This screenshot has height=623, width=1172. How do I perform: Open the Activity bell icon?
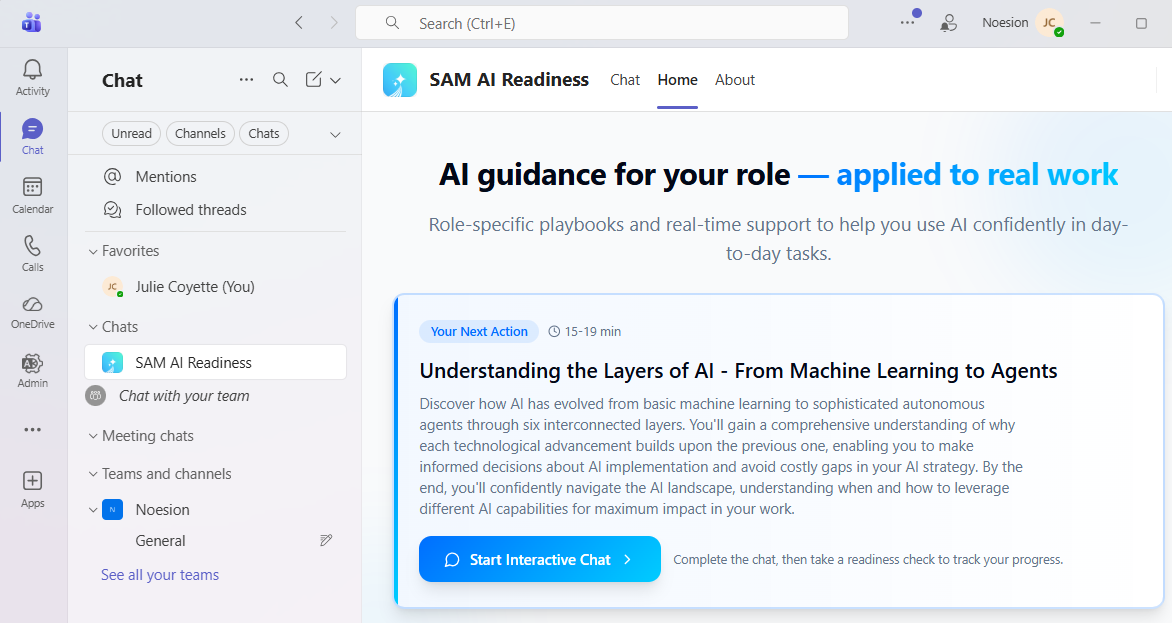[x=33, y=70]
